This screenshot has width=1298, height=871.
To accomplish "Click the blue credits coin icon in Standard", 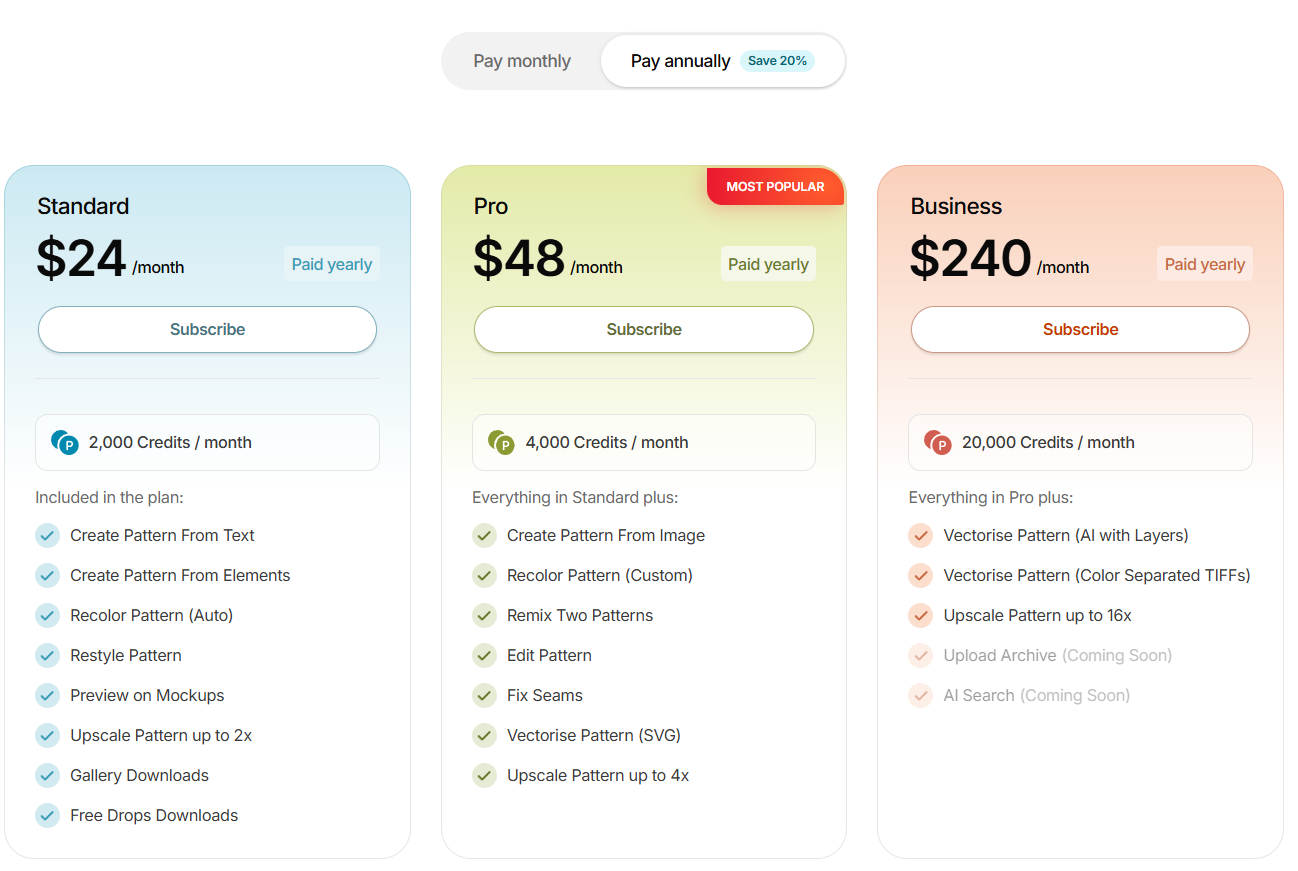I will click(x=65, y=442).
